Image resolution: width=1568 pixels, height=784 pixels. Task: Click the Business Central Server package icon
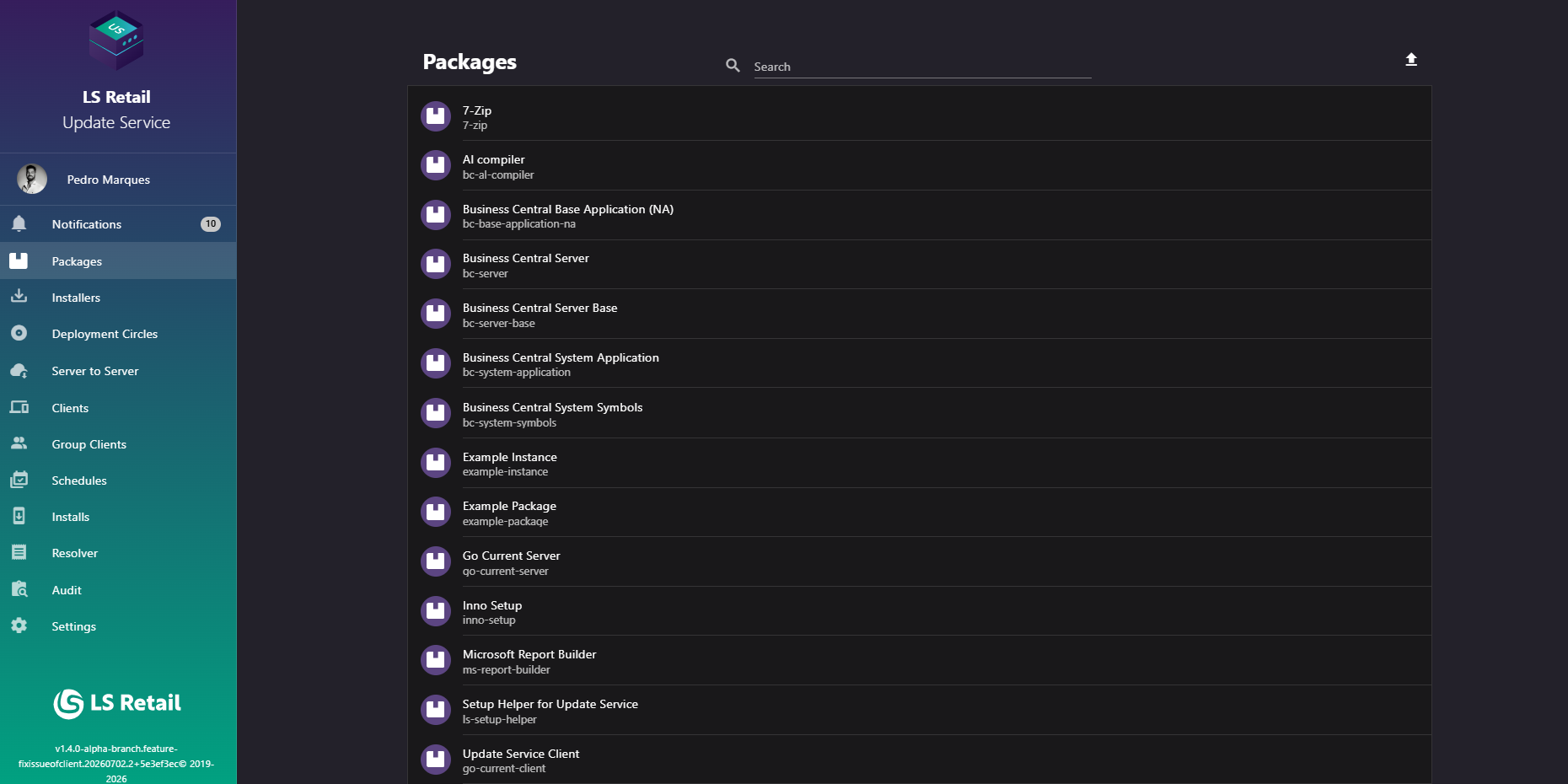click(x=436, y=265)
